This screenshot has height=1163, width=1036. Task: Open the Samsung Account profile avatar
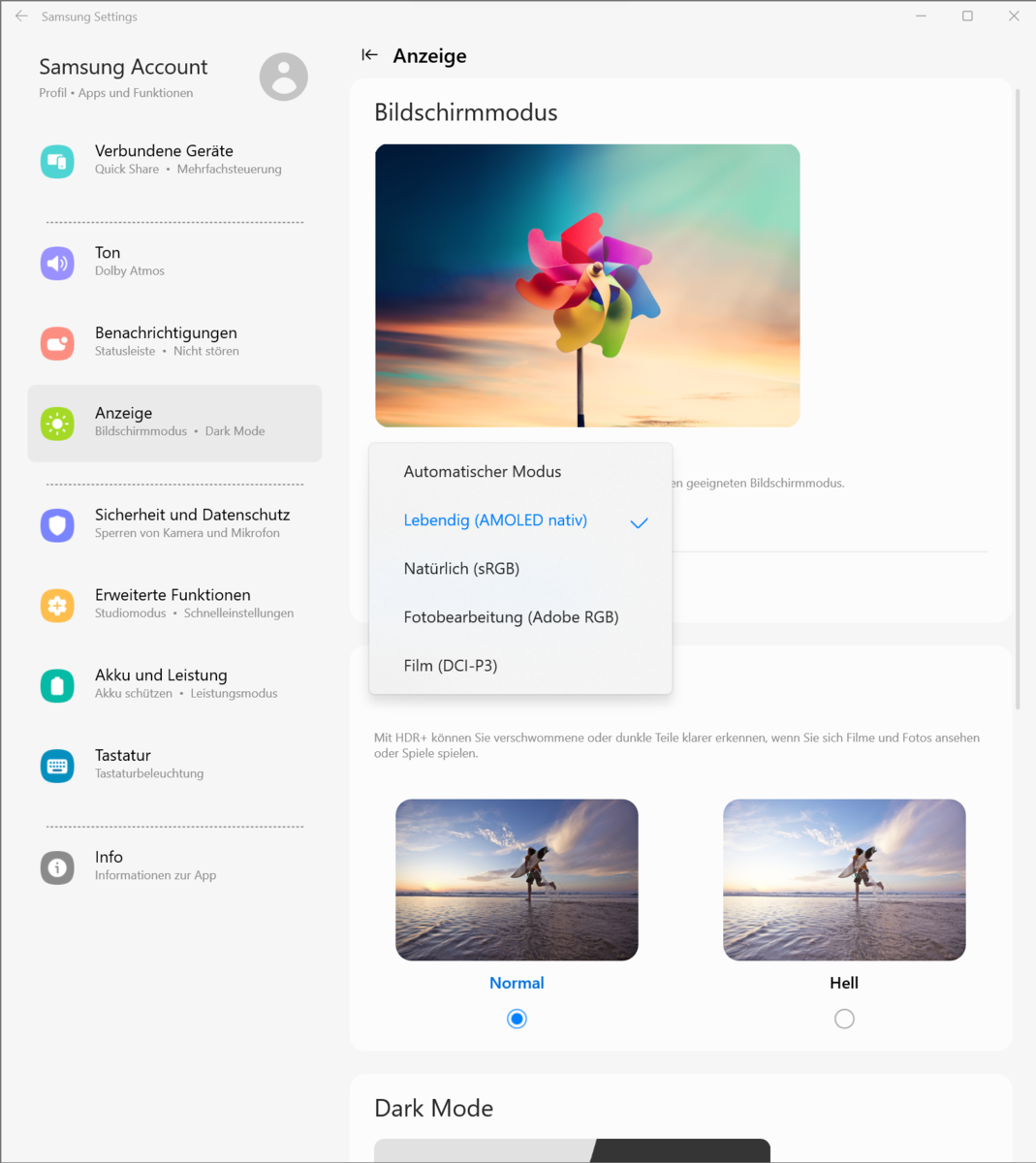click(283, 77)
